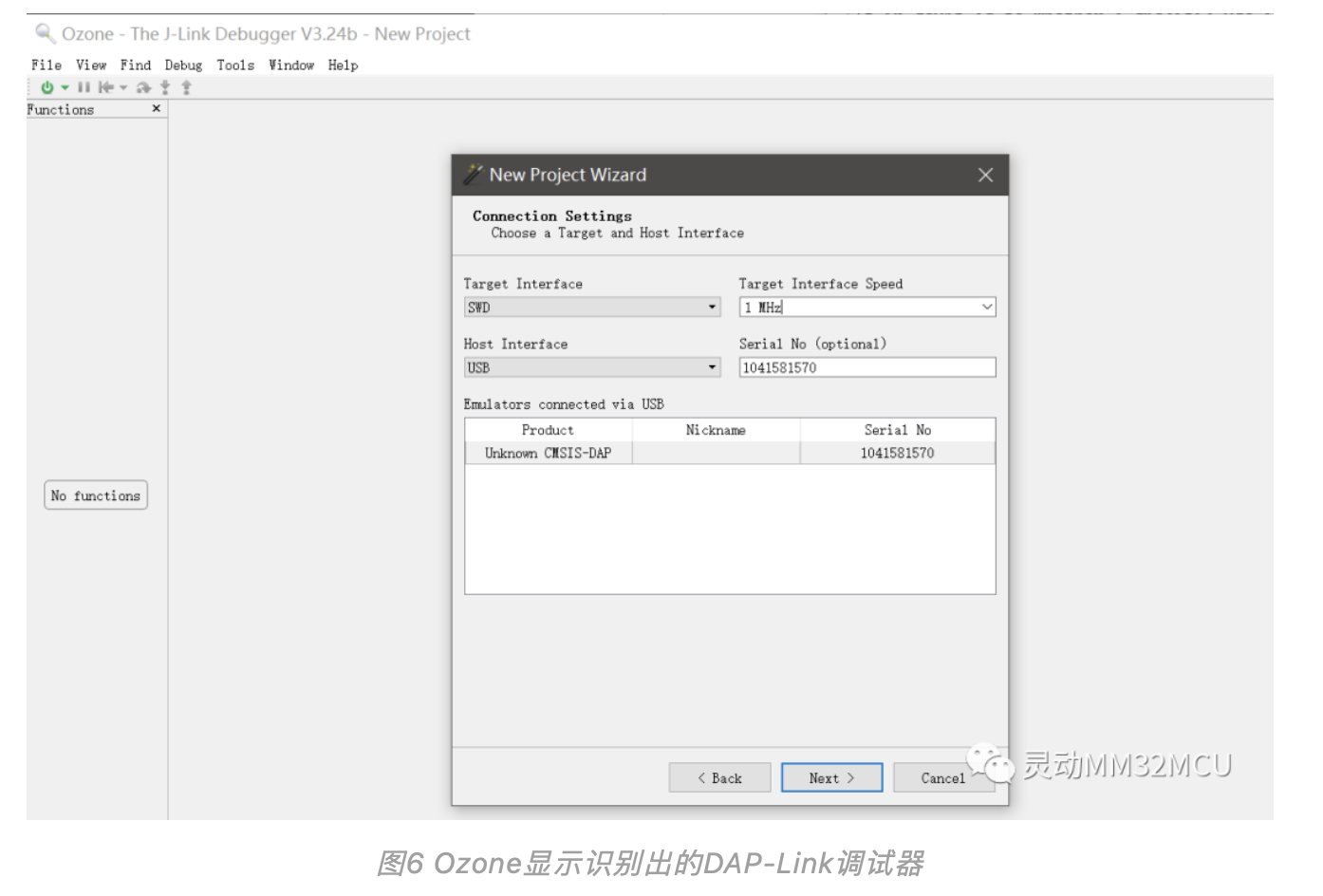Click the green power start-debug icon
Viewport: 1323px width, 896px height.
click(47, 87)
